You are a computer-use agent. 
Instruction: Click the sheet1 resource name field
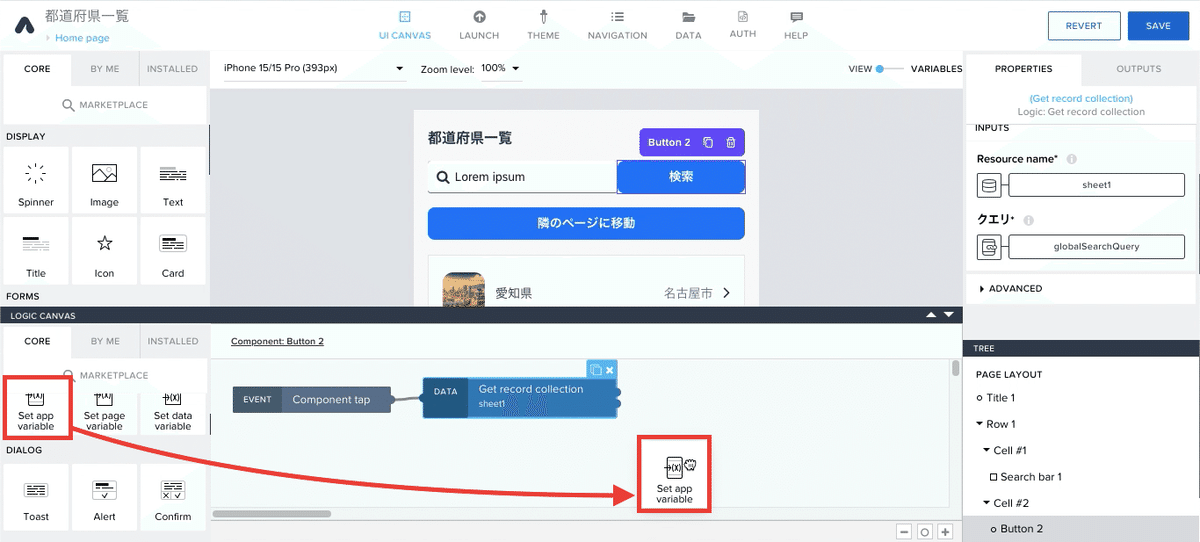coord(1096,185)
